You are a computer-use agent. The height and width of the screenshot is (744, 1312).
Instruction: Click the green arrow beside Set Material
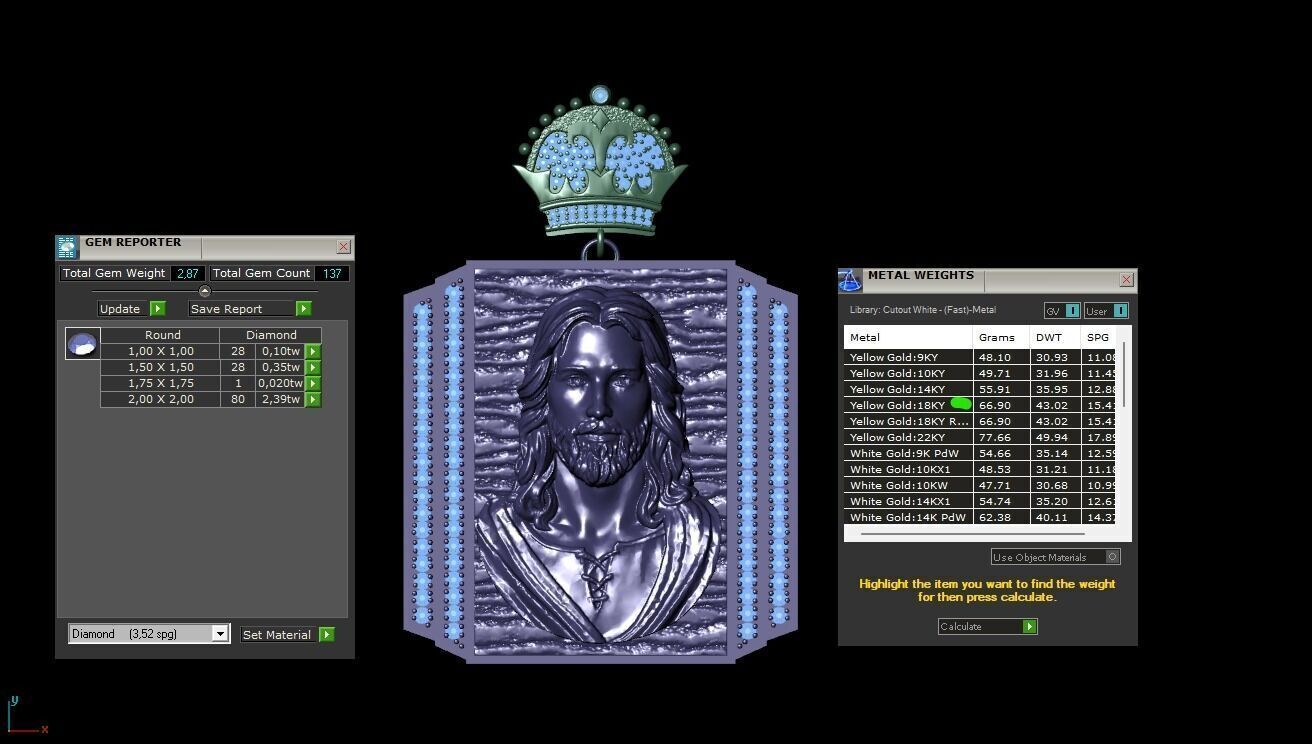[327, 635]
